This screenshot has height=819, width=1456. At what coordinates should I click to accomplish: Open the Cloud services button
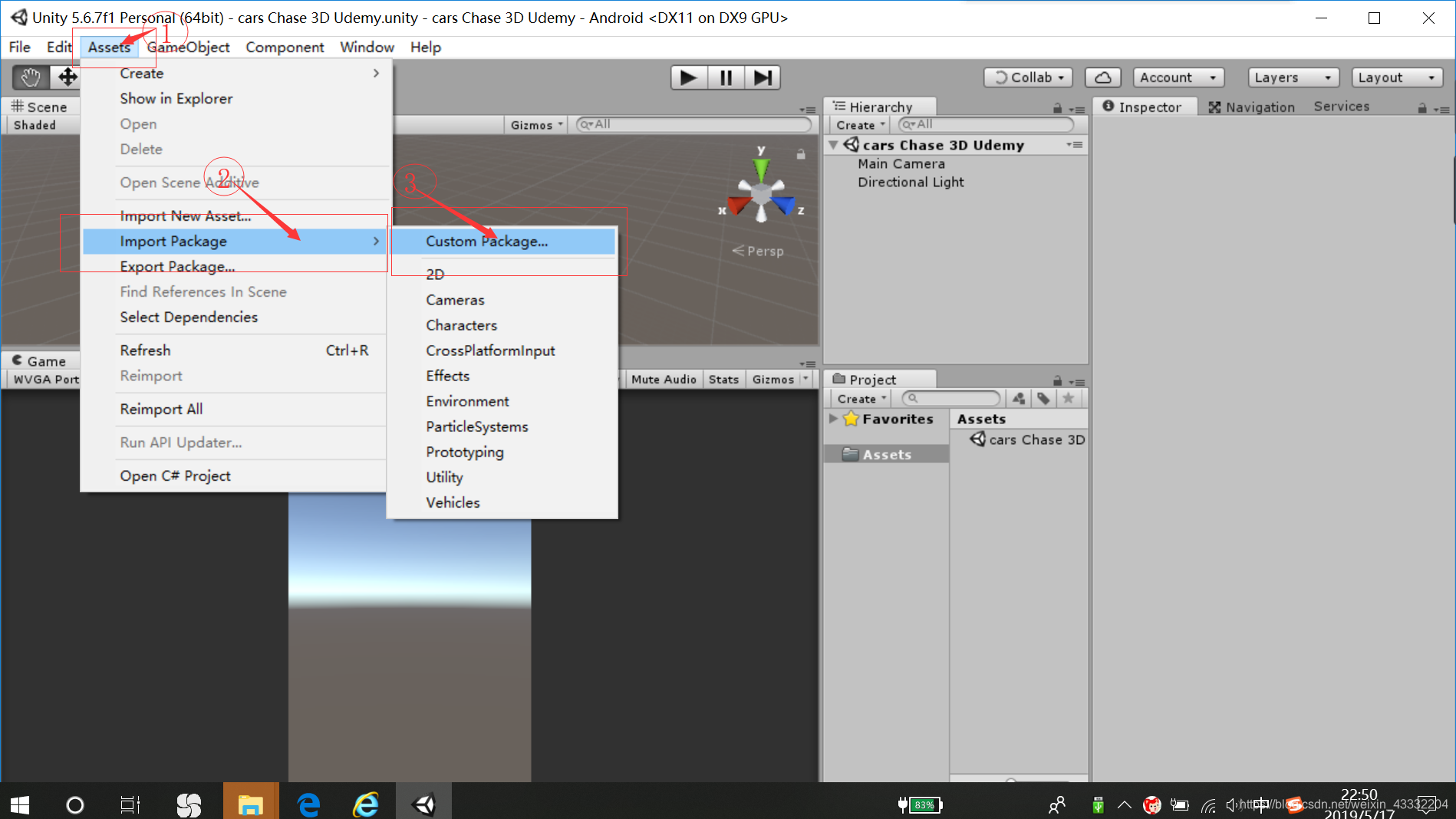tap(1102, 77)
